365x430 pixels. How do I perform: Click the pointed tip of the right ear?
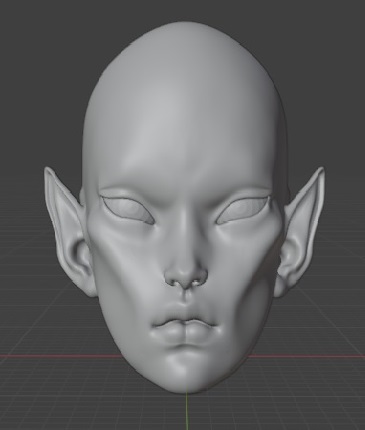tap(322, 170)
